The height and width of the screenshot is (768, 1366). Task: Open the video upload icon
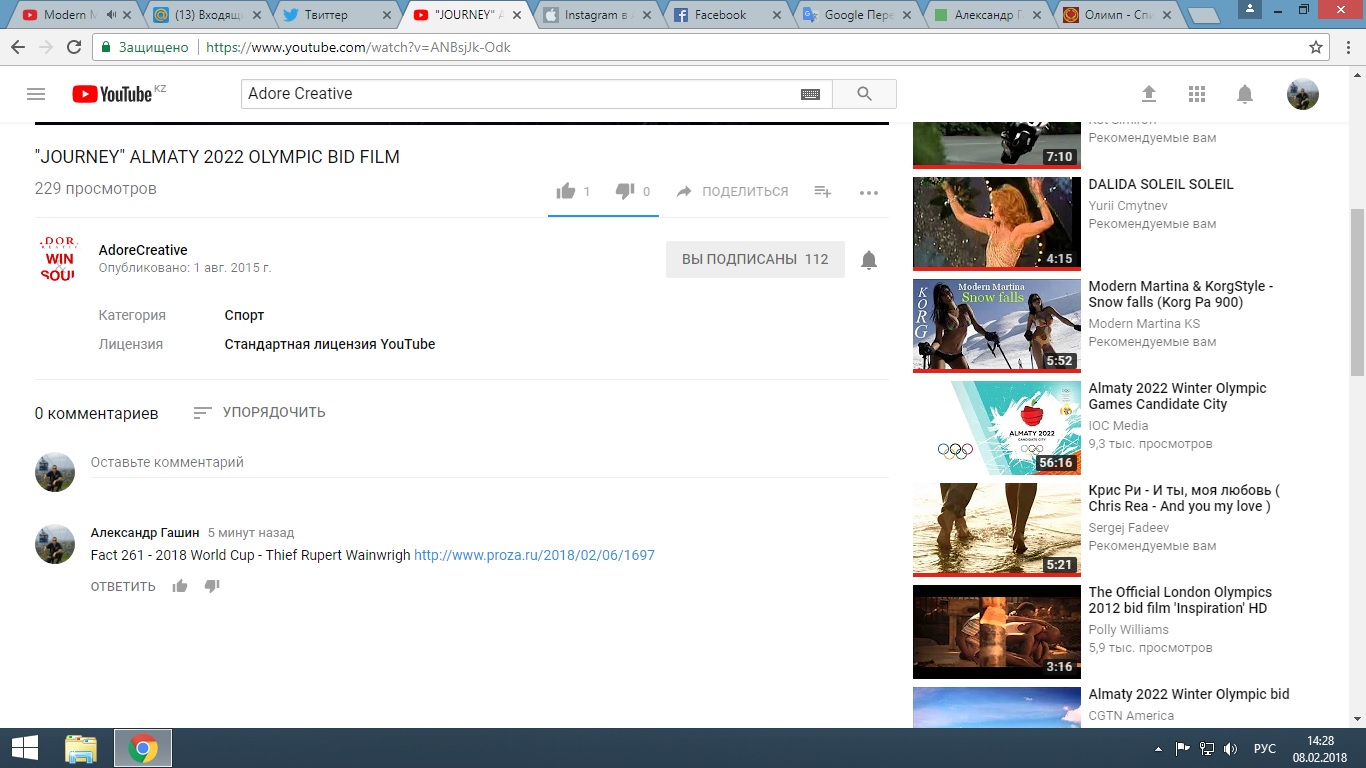1149,94
